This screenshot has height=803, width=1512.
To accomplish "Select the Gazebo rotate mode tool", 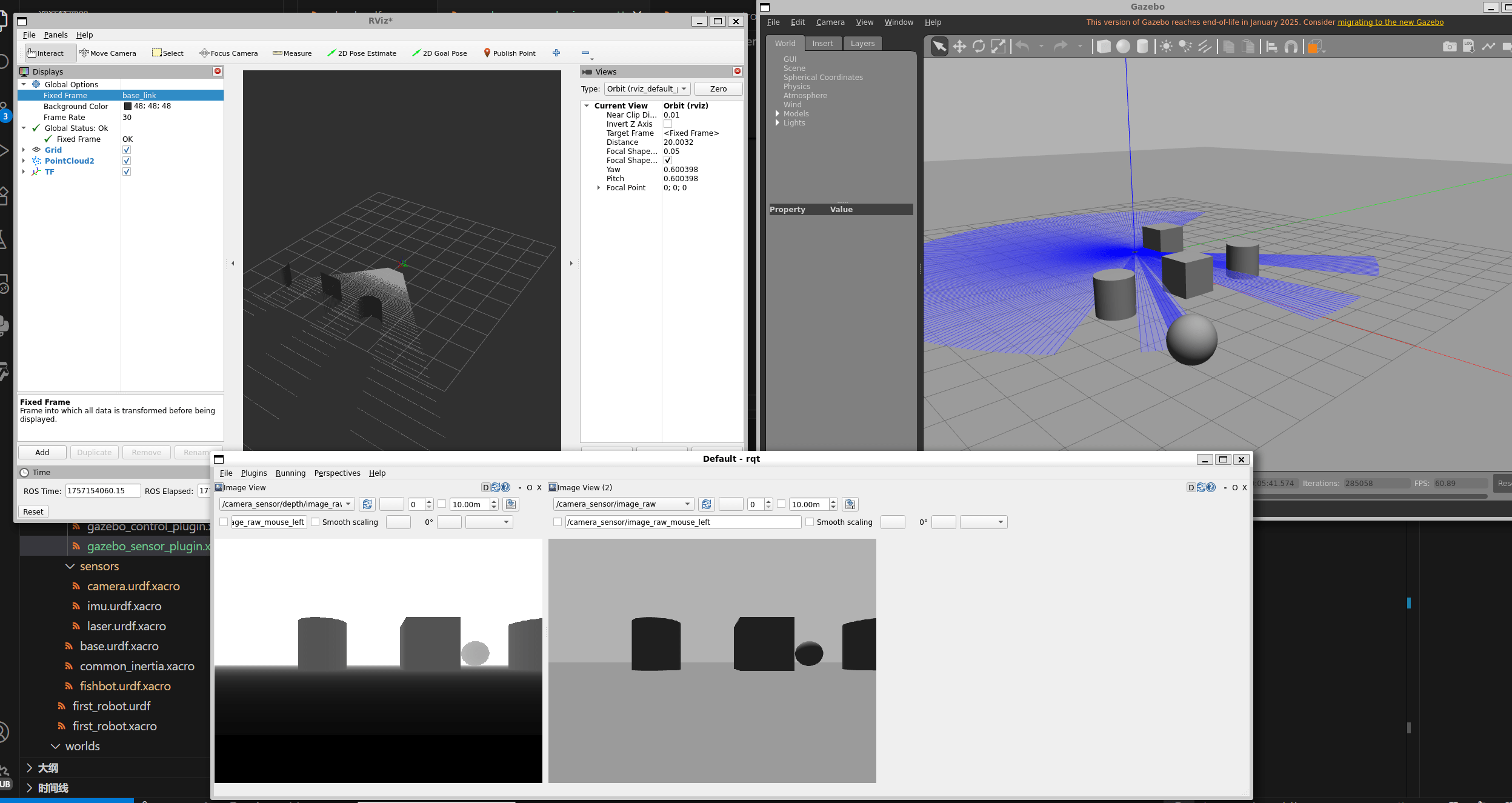I will (x=978, y=47).
